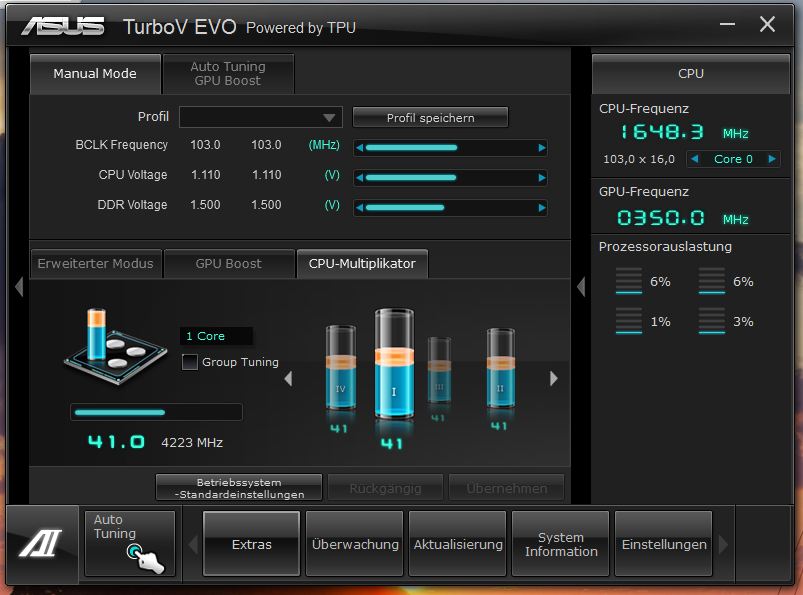803x595 pixels.
Task: Click the 1% processor load indicator
Action: pyautogui.click(x=643, y=322)
